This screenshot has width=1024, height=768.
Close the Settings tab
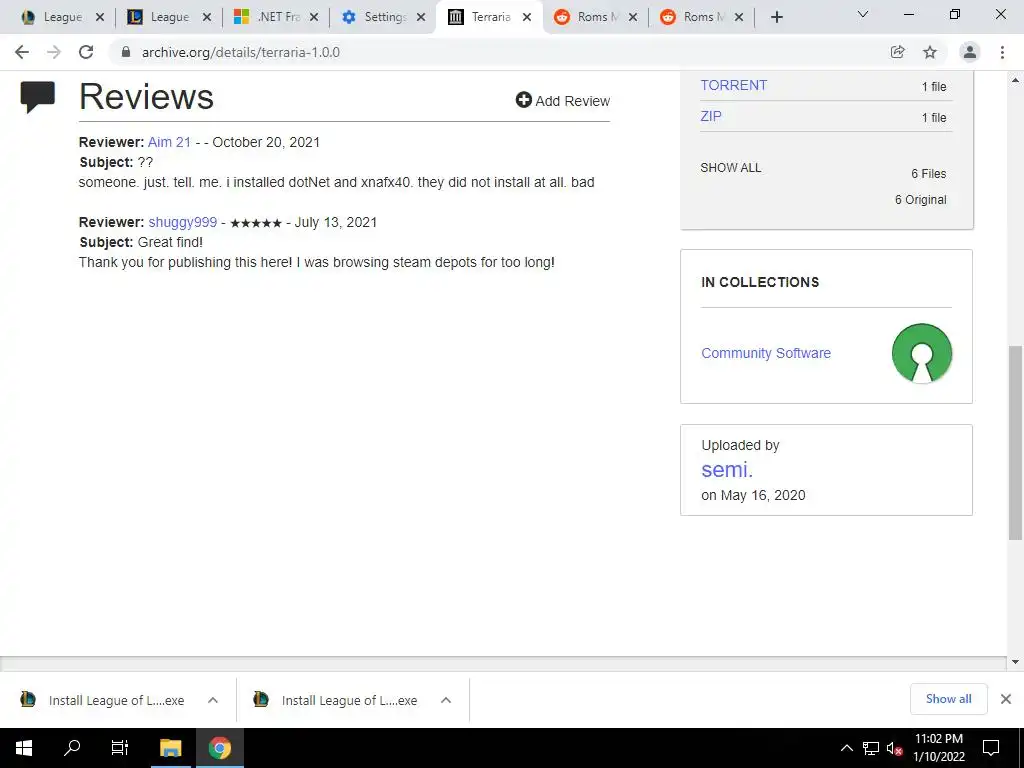[421, 17]
